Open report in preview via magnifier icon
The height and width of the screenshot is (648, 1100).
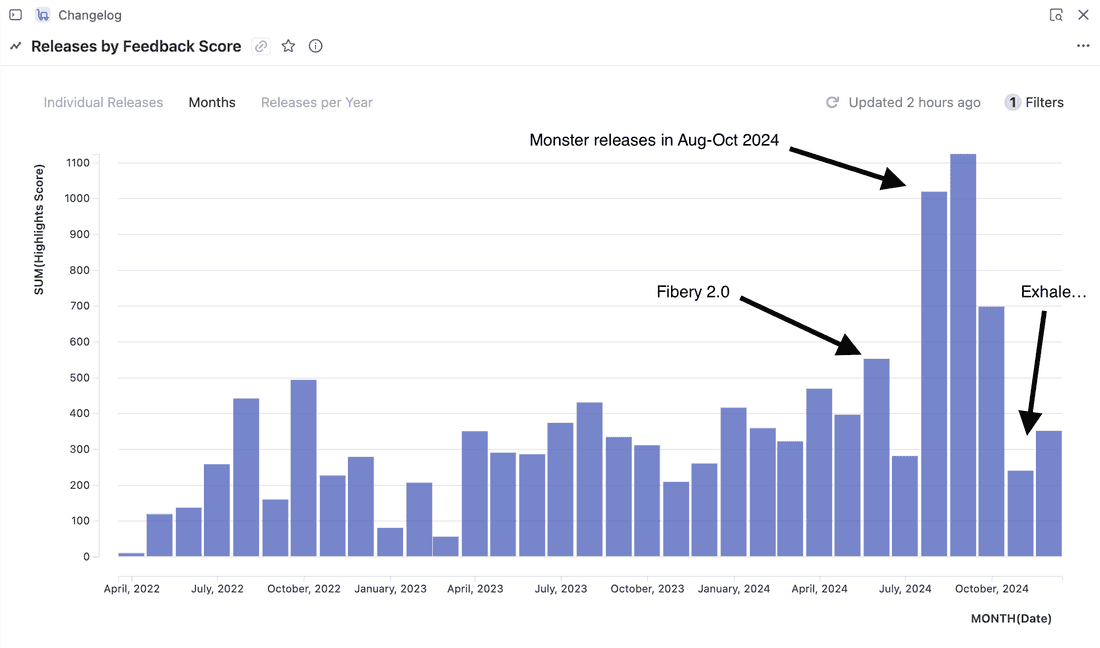[x=1056, y=15]
